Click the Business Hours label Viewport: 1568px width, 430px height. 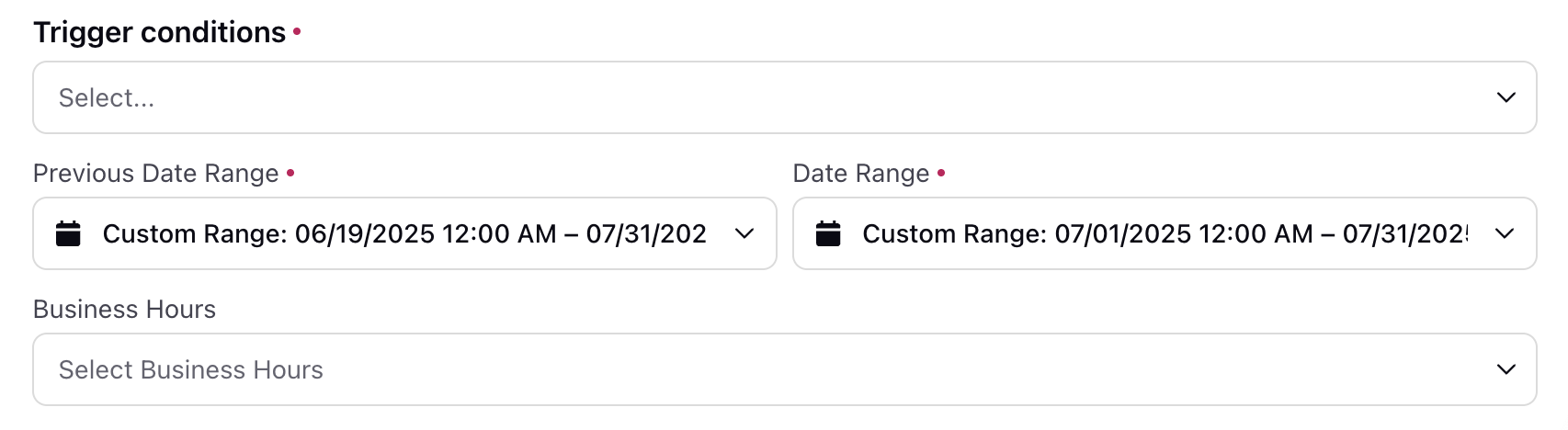124,310
